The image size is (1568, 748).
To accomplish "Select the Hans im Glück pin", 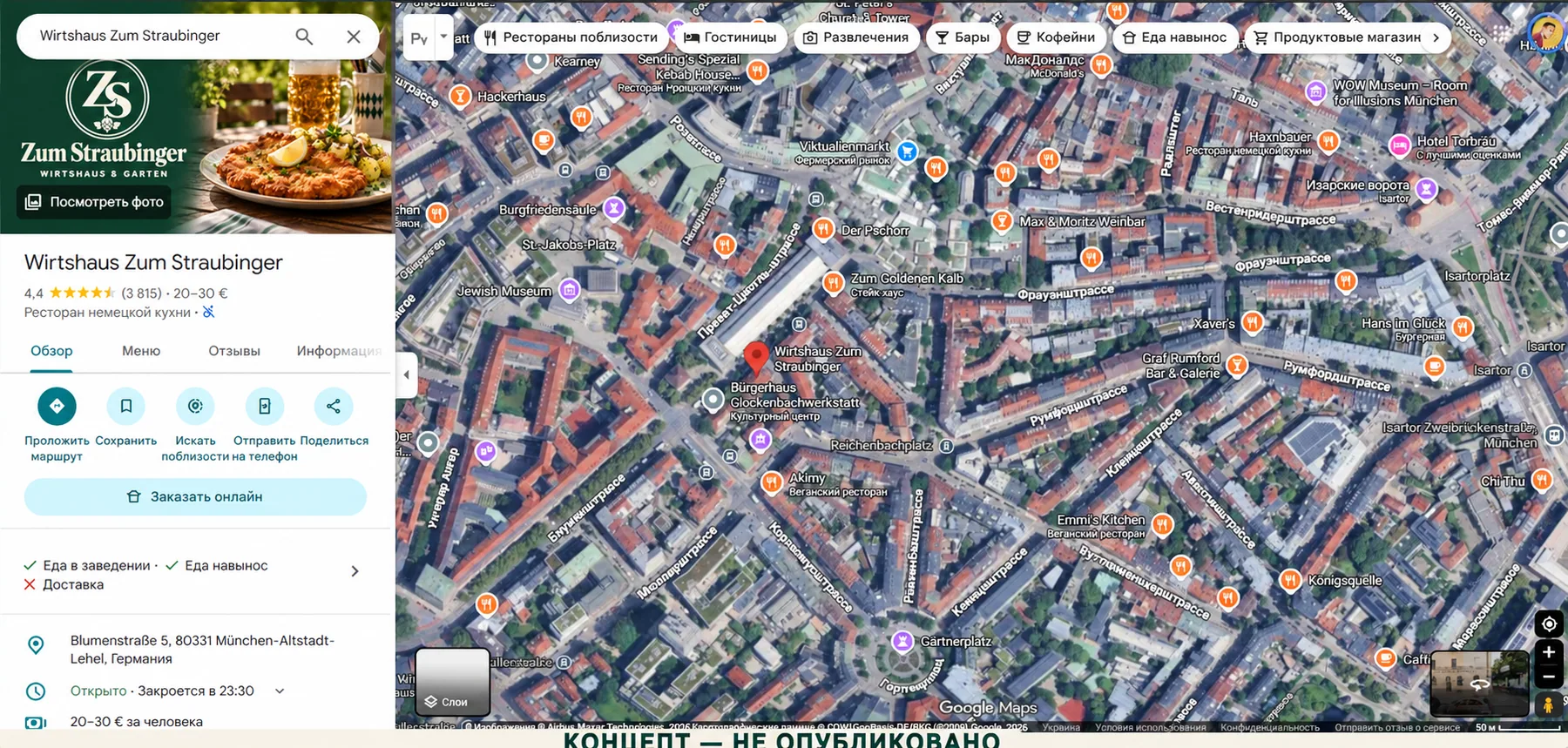I will [1463, 327].
